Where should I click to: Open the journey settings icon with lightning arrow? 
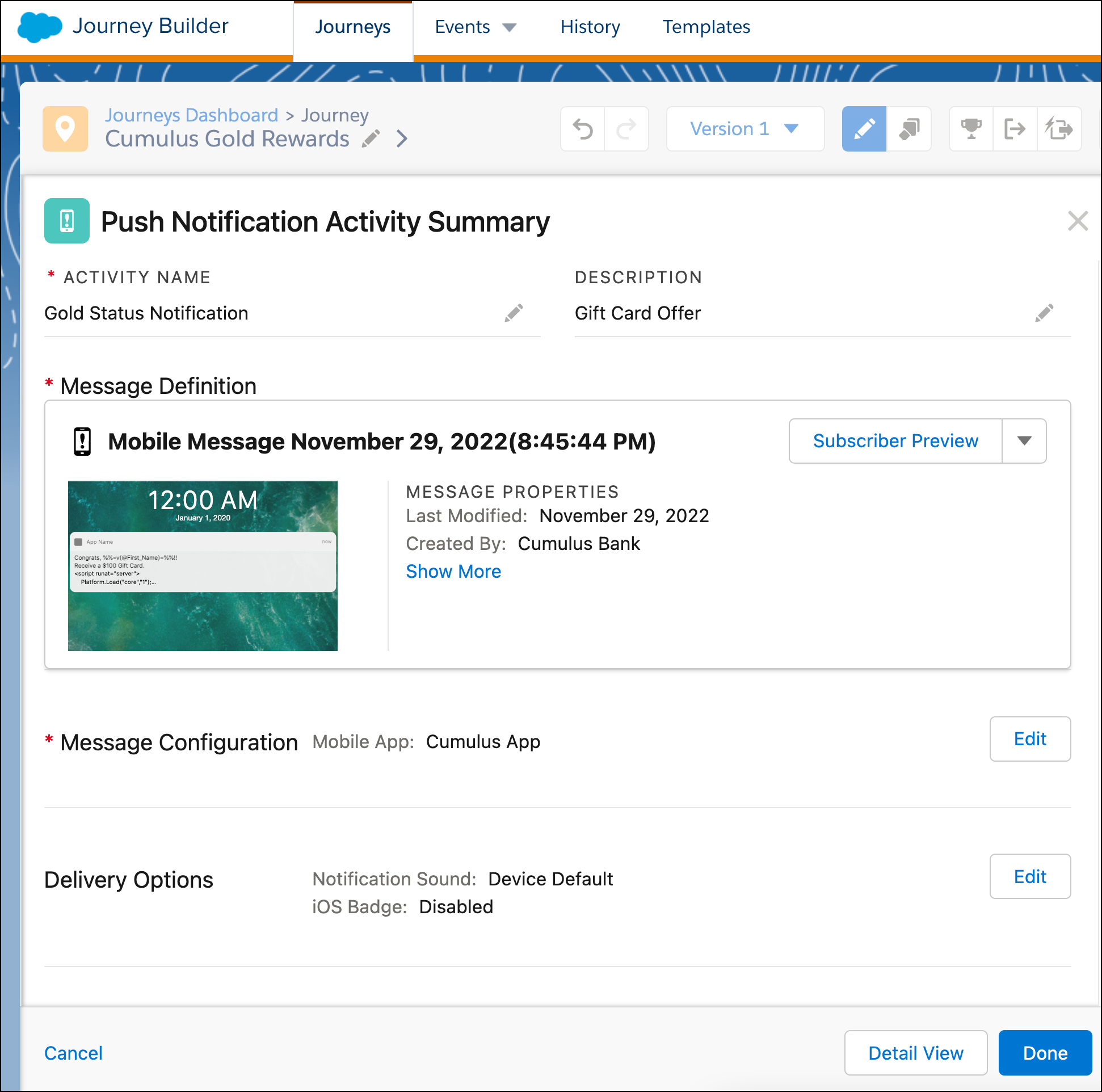tap(1059, 129)
